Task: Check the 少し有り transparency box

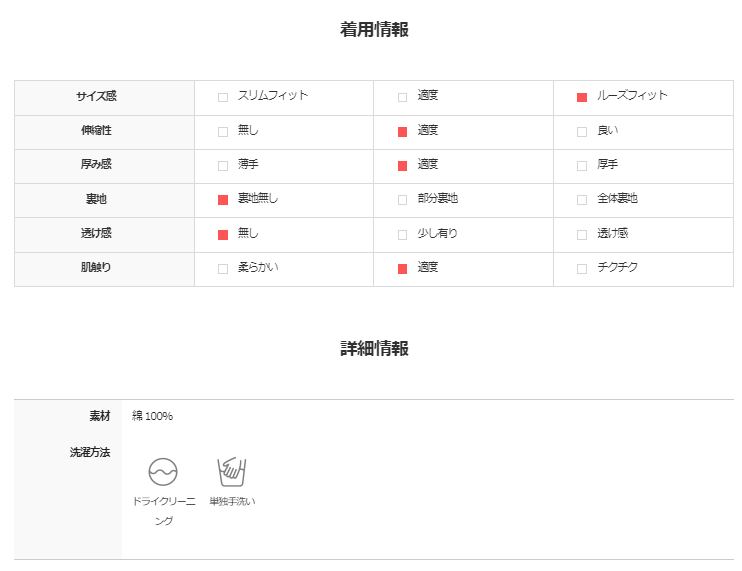Action: pyautogui.click(x=402, y=235)
